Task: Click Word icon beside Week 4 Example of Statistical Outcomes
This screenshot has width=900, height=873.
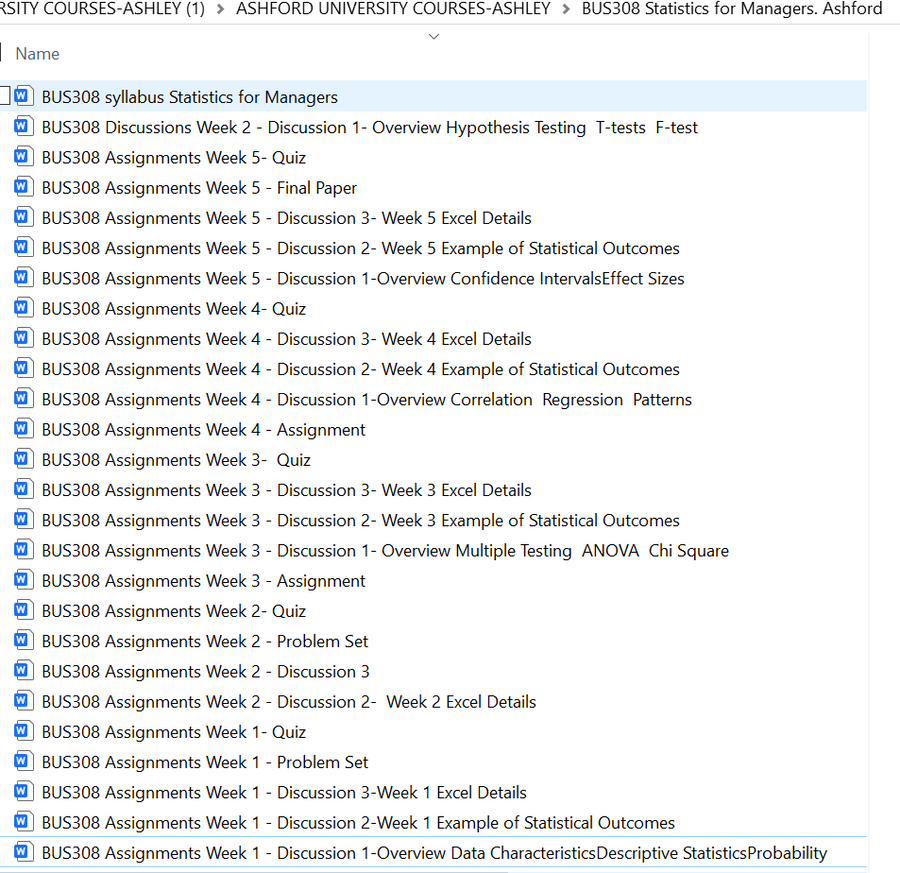Action: (x=23, y=368)
